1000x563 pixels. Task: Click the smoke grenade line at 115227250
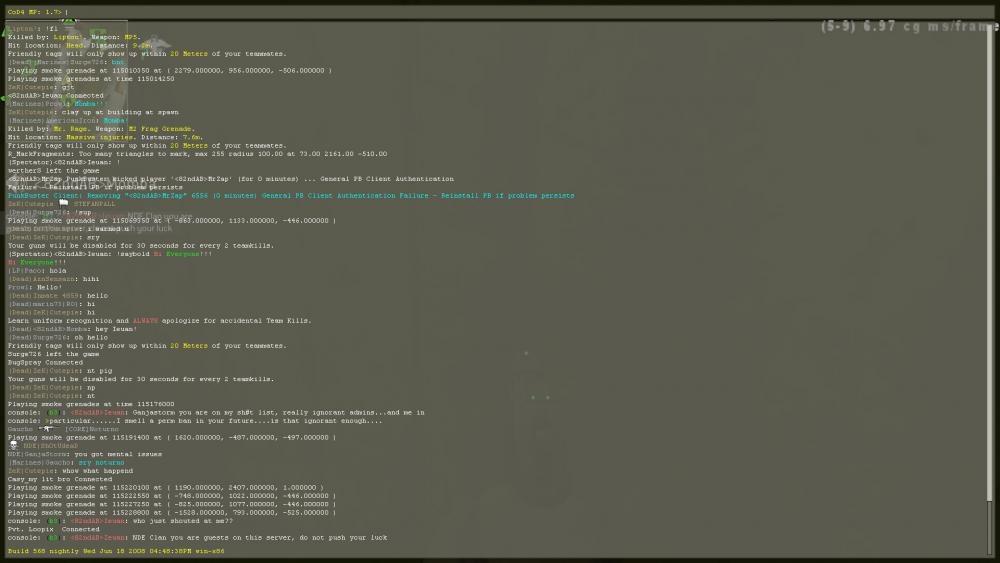tap(172, 504)
